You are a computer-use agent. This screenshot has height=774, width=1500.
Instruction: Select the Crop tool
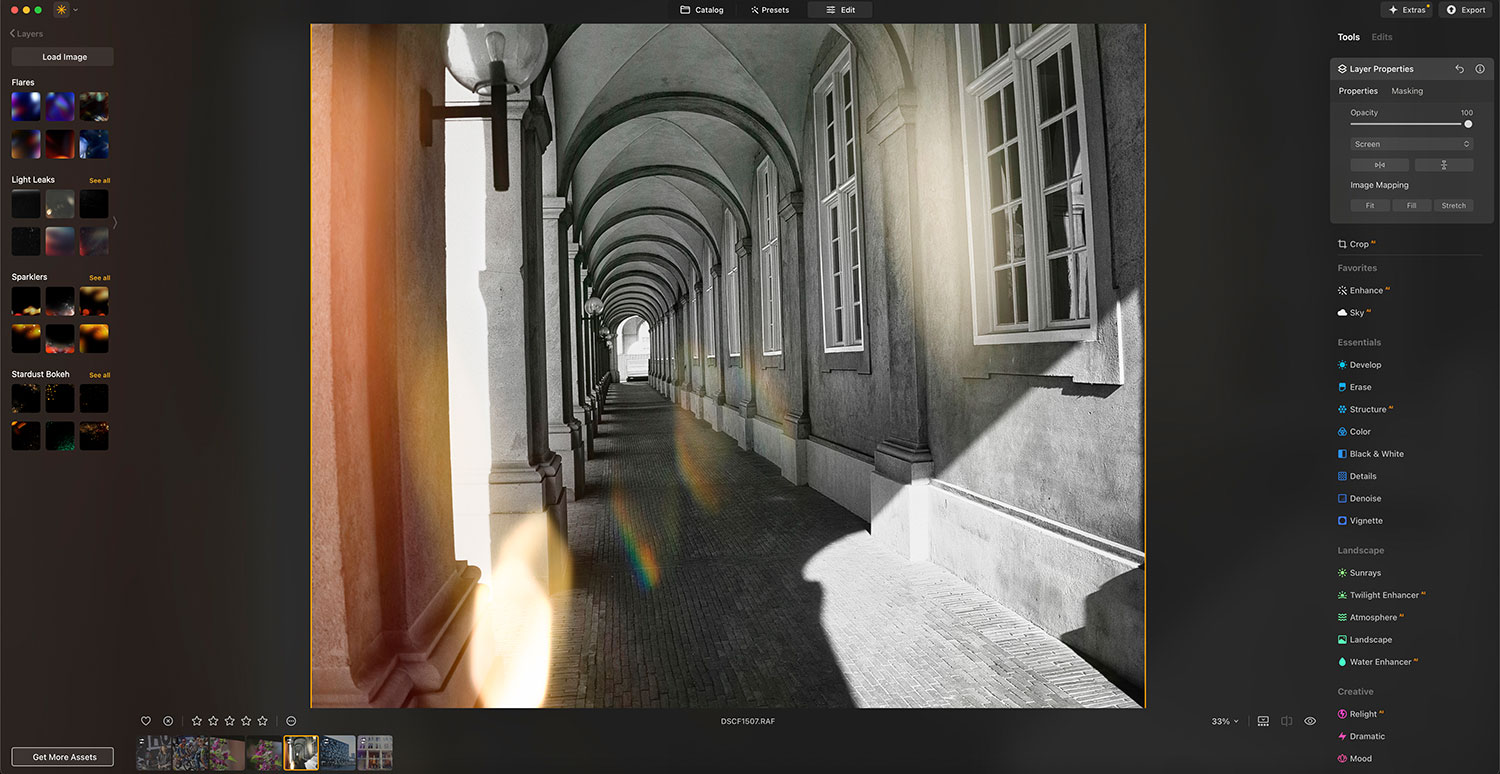[x=1358, y=244]
